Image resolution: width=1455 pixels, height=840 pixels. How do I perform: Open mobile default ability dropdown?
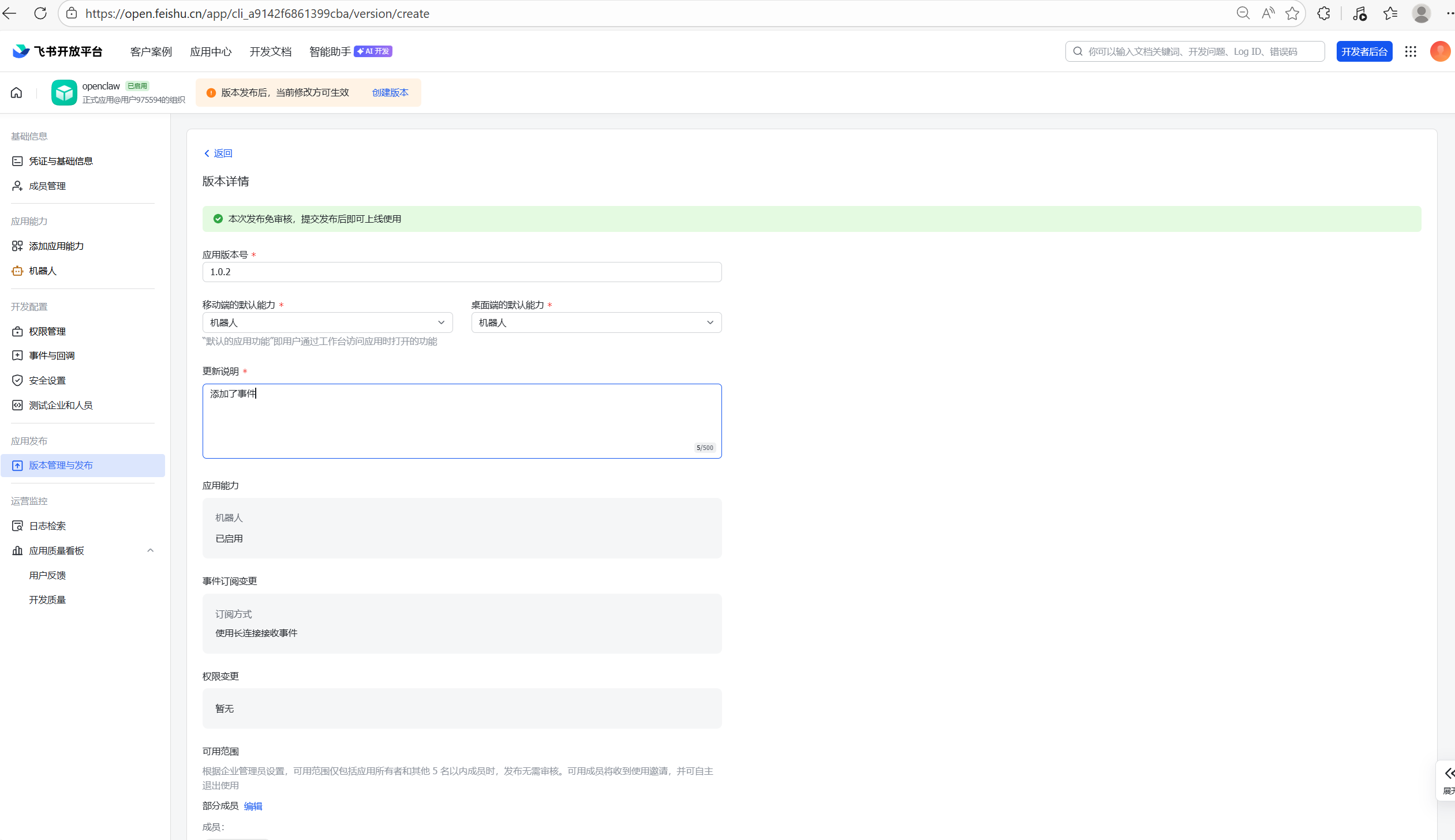[327, 322]
